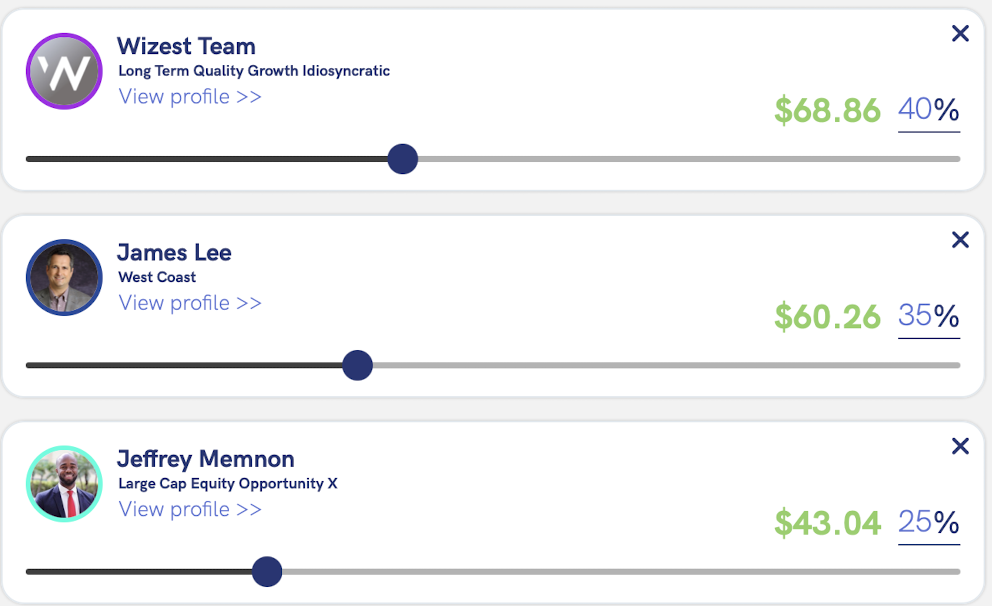Image resolution: width=992 pixels, height=606 pixels.
Task: Click the James Lee allocation slider handle
Action: click(x=357, y=365)
